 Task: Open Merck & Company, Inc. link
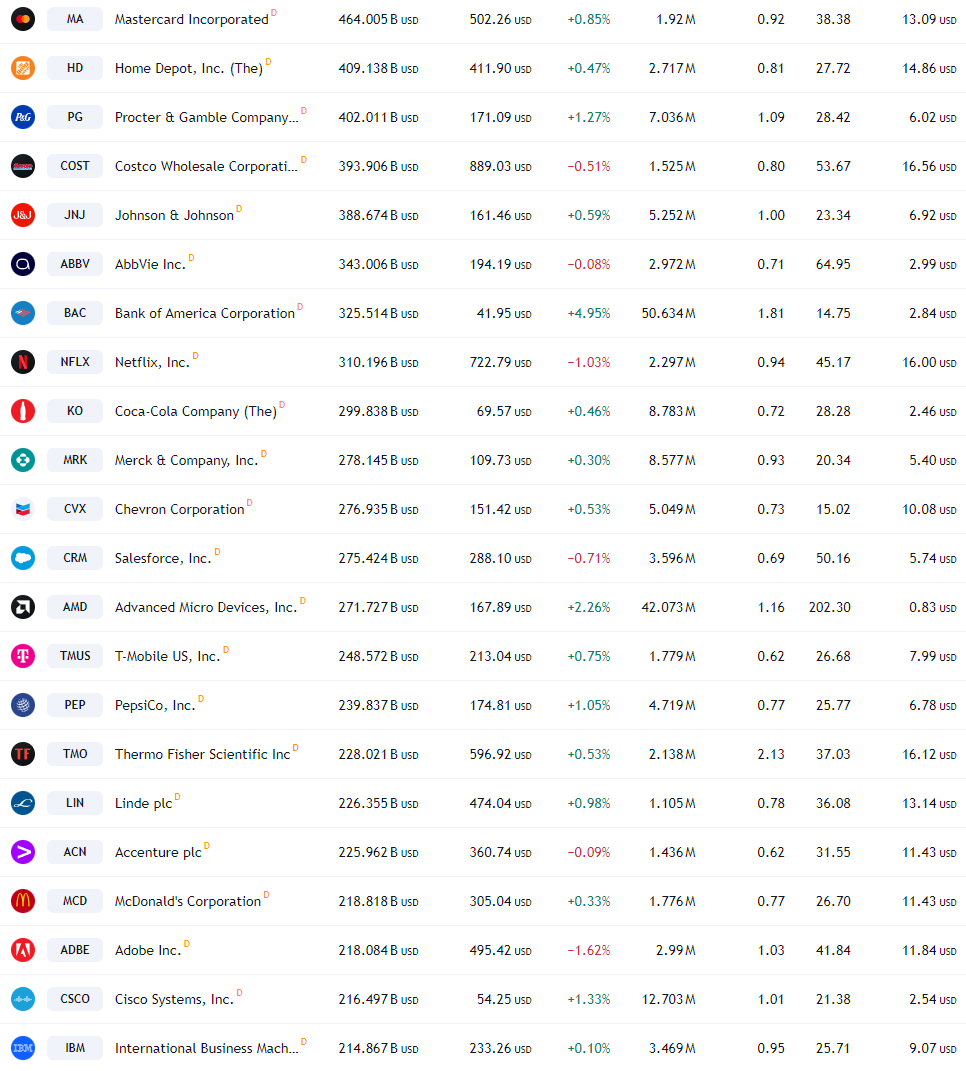tap(187, 460)
